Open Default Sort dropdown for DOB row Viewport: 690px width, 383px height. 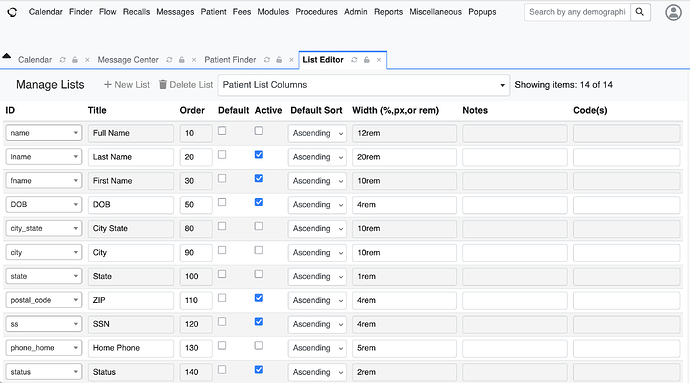(x=317, y=205)
